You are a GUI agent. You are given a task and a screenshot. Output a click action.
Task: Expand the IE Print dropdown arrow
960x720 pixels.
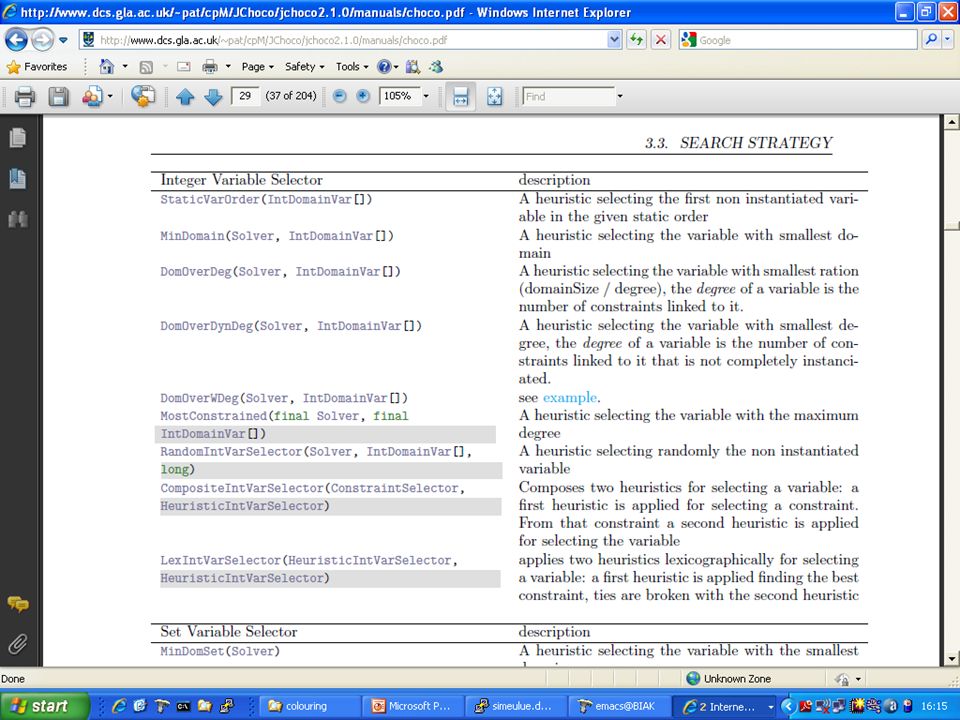coord(228,67)
